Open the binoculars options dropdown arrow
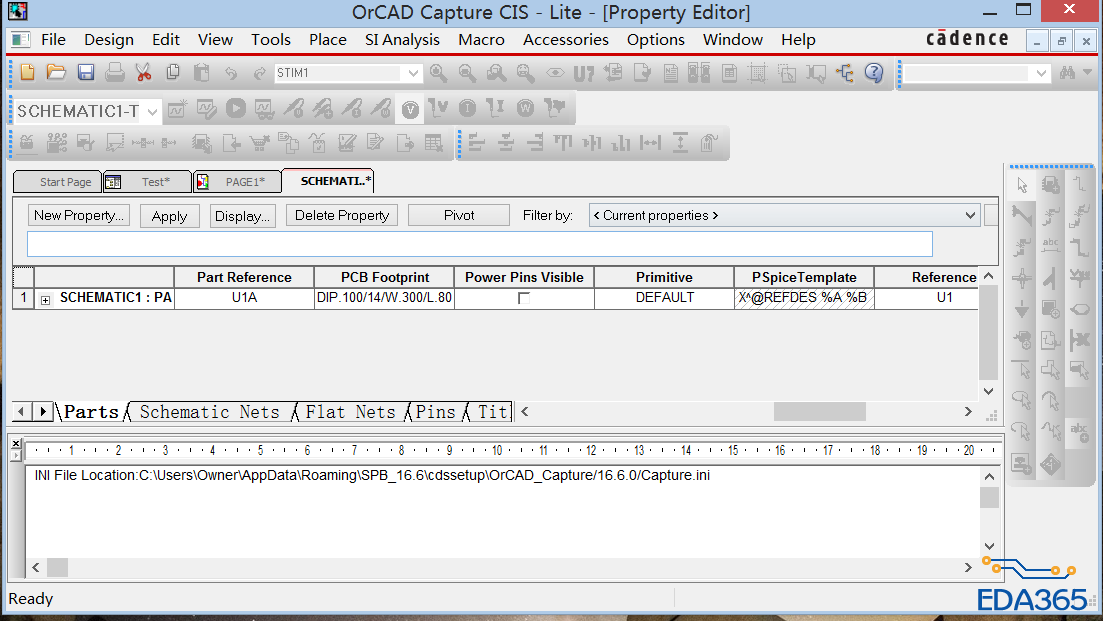The image size is (1103, 621). [1088, 72]
